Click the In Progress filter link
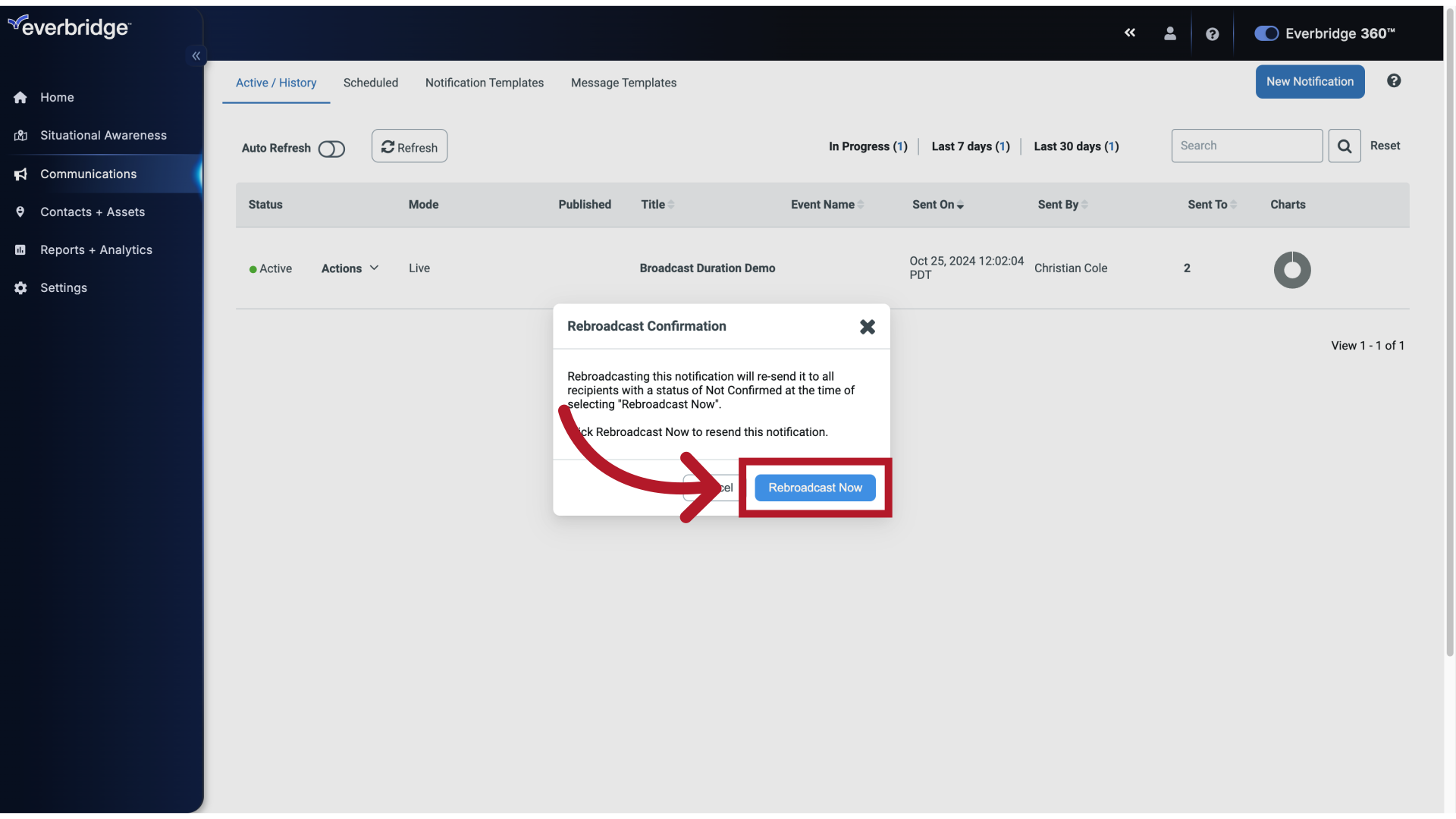Viewport: 1456px width, 819px height. pyautogui.click(x=862, y=146)
